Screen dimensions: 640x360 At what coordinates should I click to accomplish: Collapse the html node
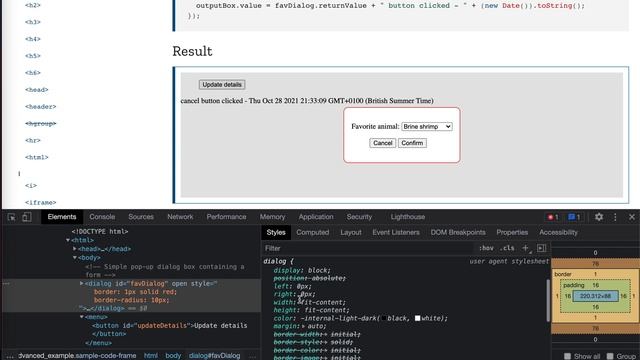(x=68, y=240)
